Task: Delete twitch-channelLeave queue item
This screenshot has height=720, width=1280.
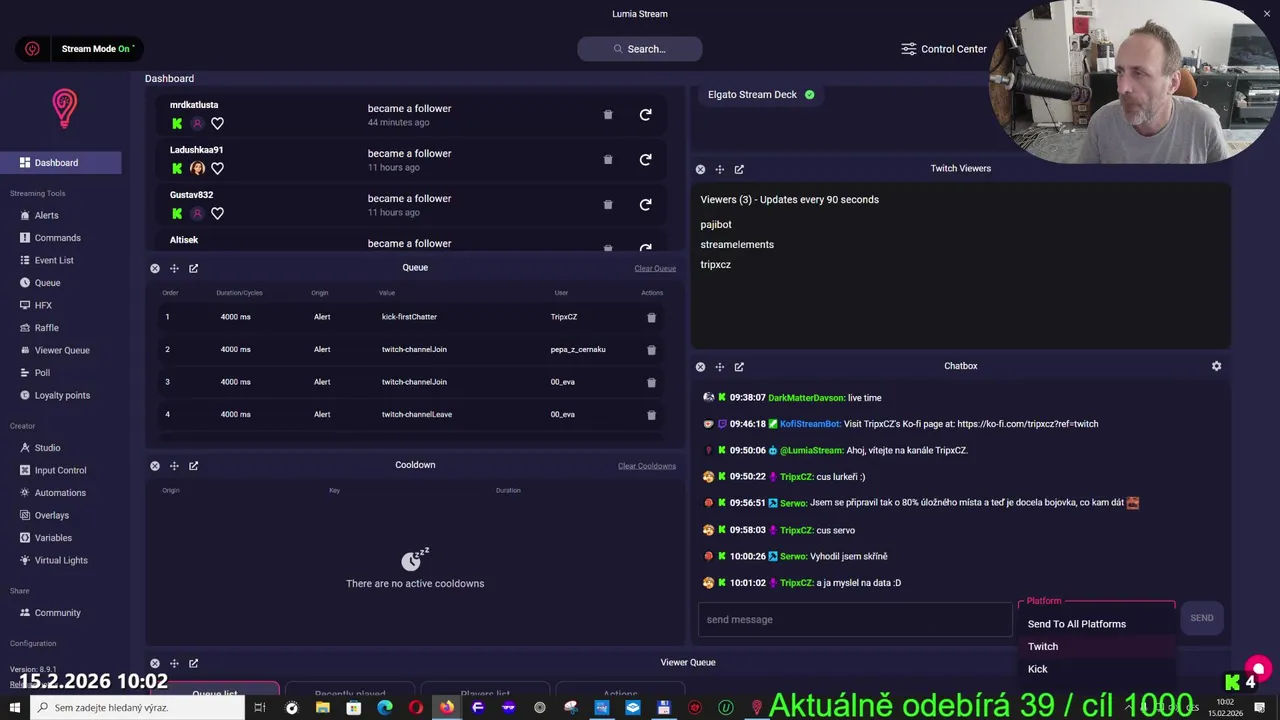Action: click(x=651, y=415)
